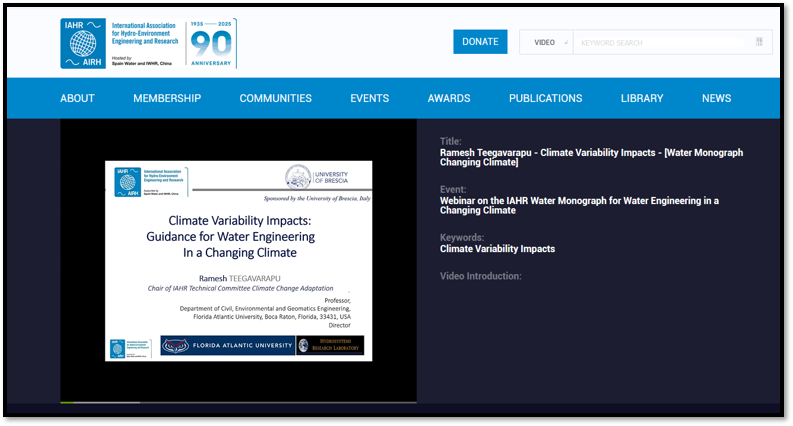Expand the Events navigation menu
793x426 pixels.
pos(369,98)
